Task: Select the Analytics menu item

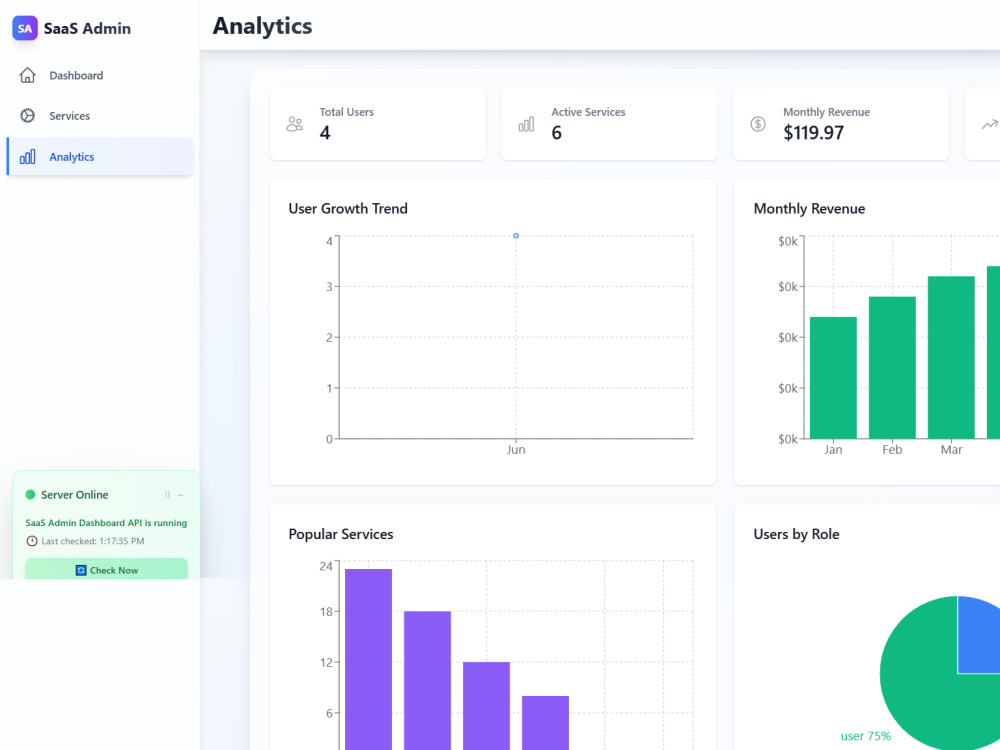Action: (x=99, y=156)
